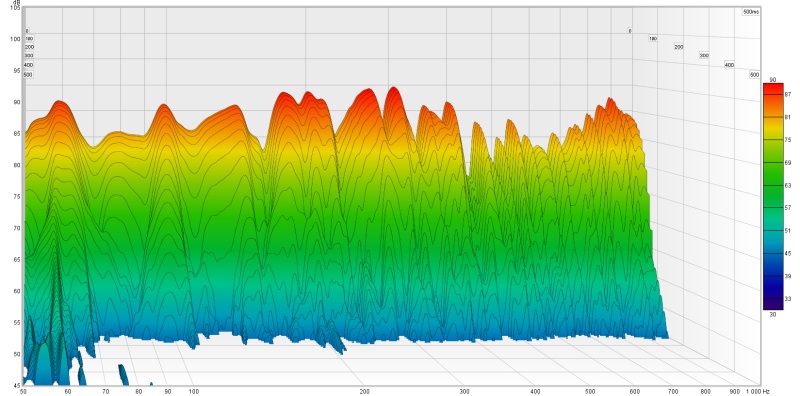Click the 87 value on the color legend
The width and height of the screenshot is (800, 396).
tap(787, 94)
